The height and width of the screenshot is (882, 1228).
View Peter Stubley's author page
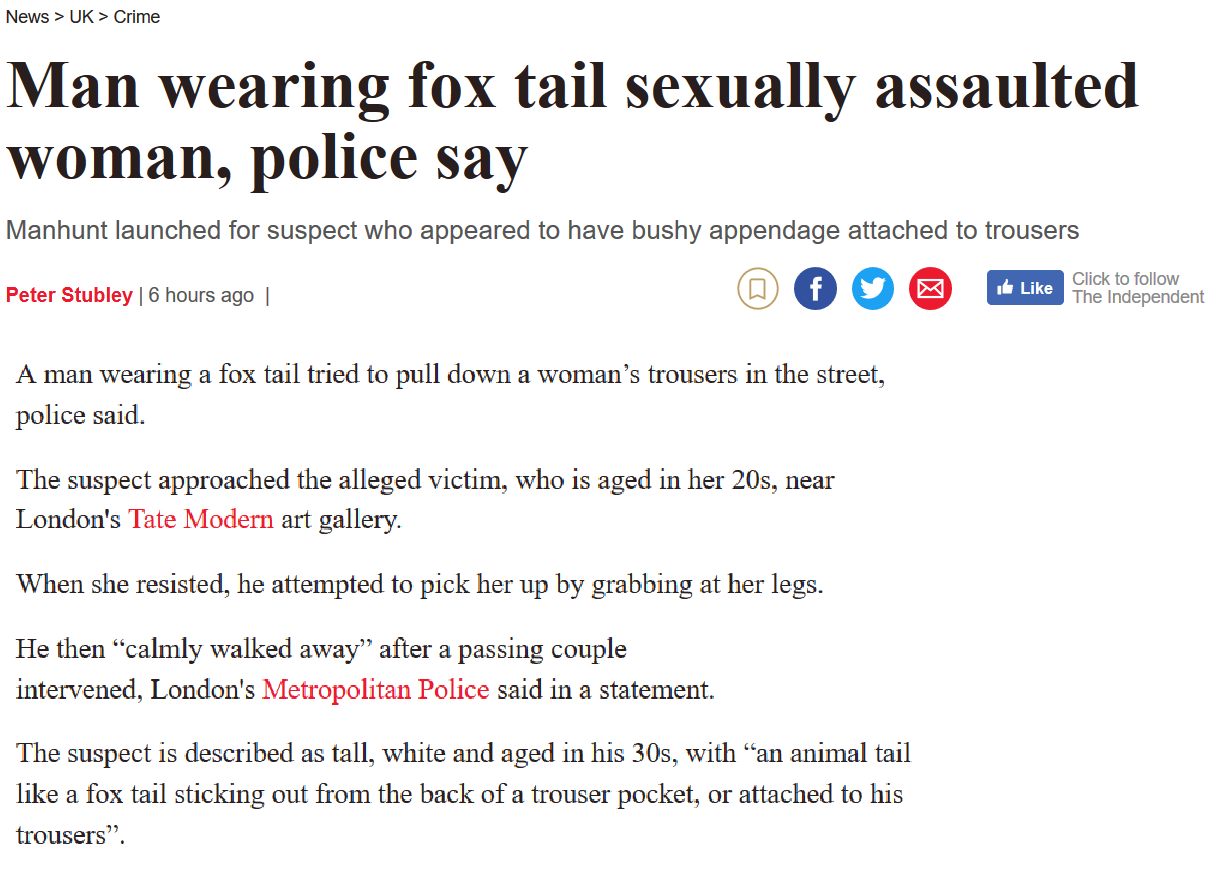(x=68, y=295)
